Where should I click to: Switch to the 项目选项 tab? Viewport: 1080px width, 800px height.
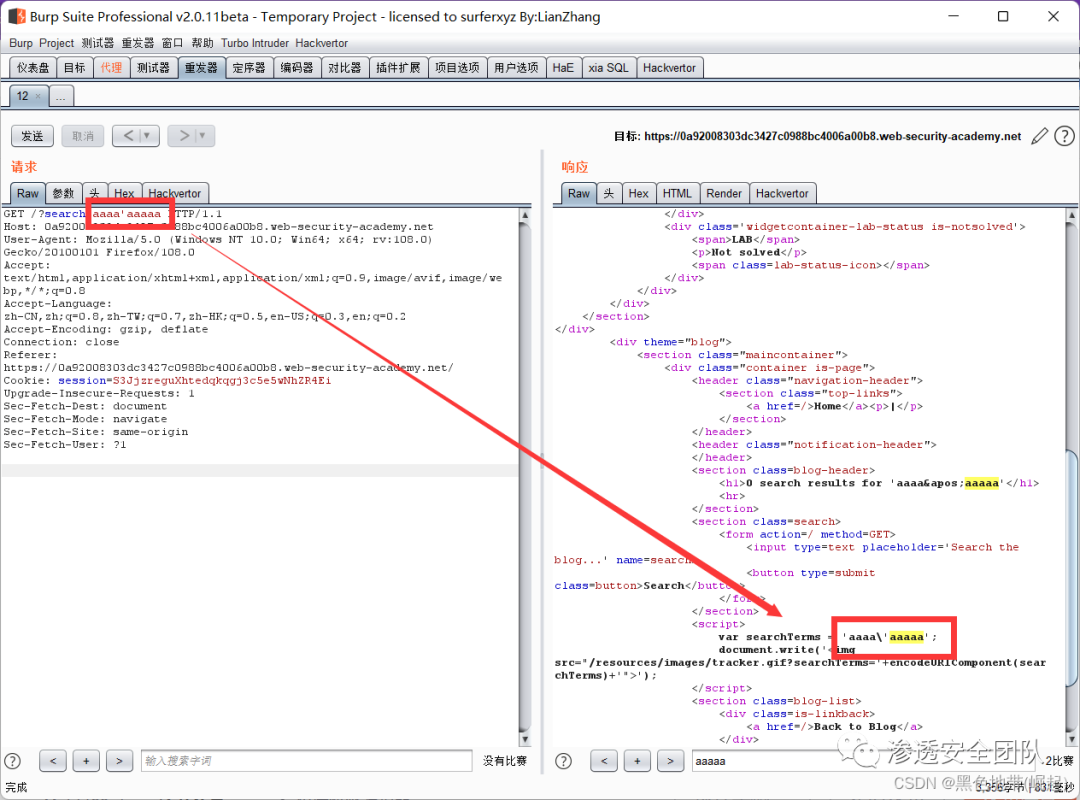[x=457, y=68]
